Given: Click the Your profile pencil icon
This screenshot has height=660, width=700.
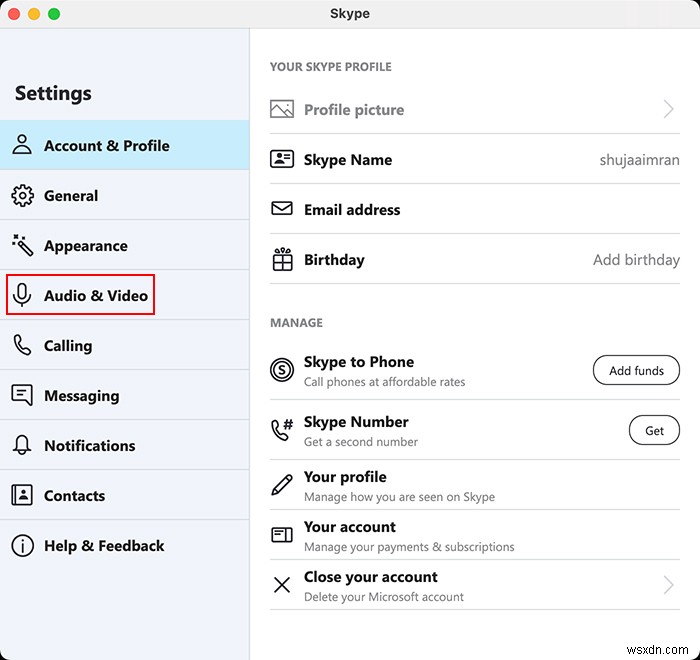Looking at the screenshot, I should coord(282,485).
